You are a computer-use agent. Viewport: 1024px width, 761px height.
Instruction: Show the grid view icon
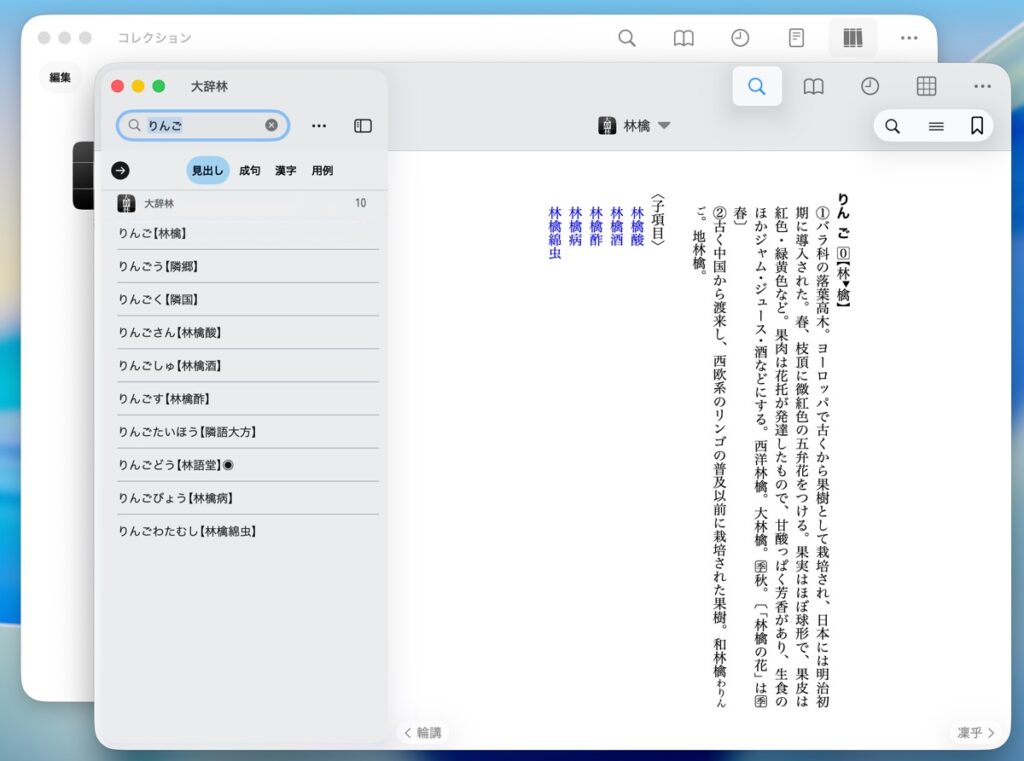926,87
